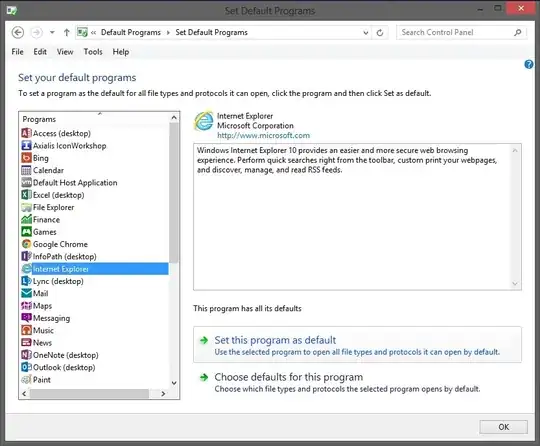Image resolution: width=540 pixels, height=446 pixels.
Task: Click the Google Chrome icon
Action: point(27,244)
